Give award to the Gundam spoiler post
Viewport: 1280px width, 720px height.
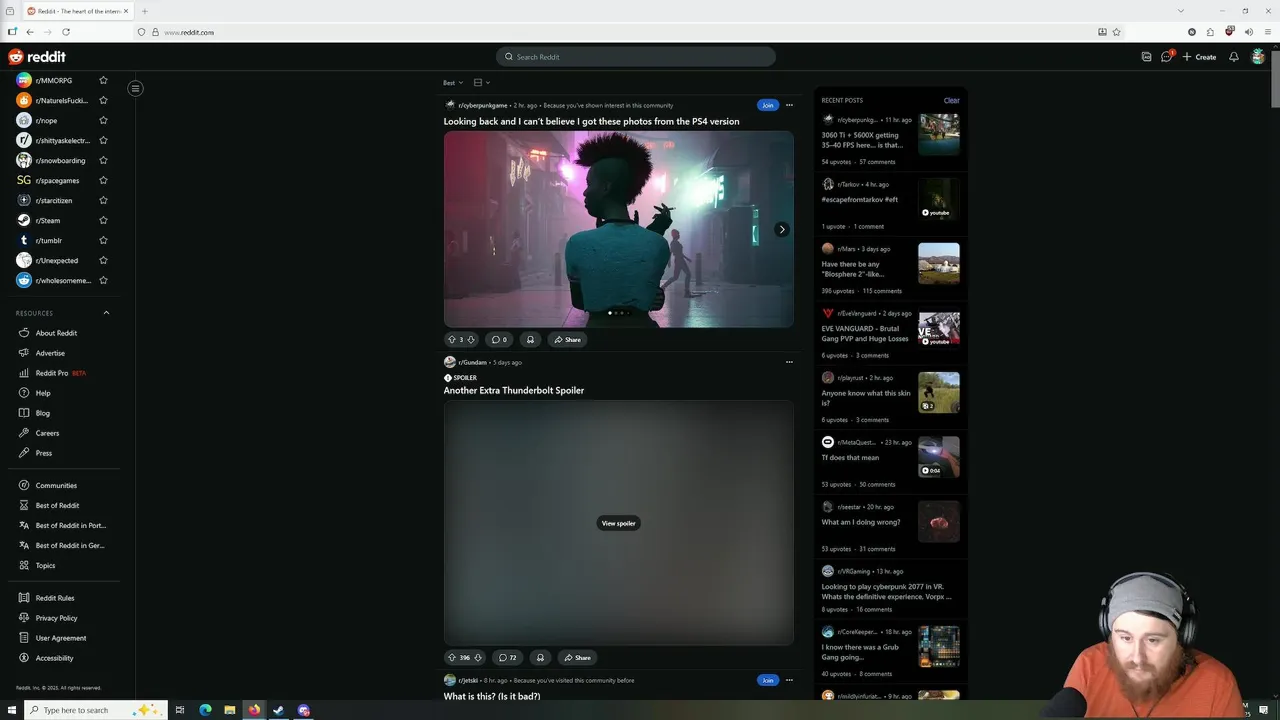(x=540, y=658)
